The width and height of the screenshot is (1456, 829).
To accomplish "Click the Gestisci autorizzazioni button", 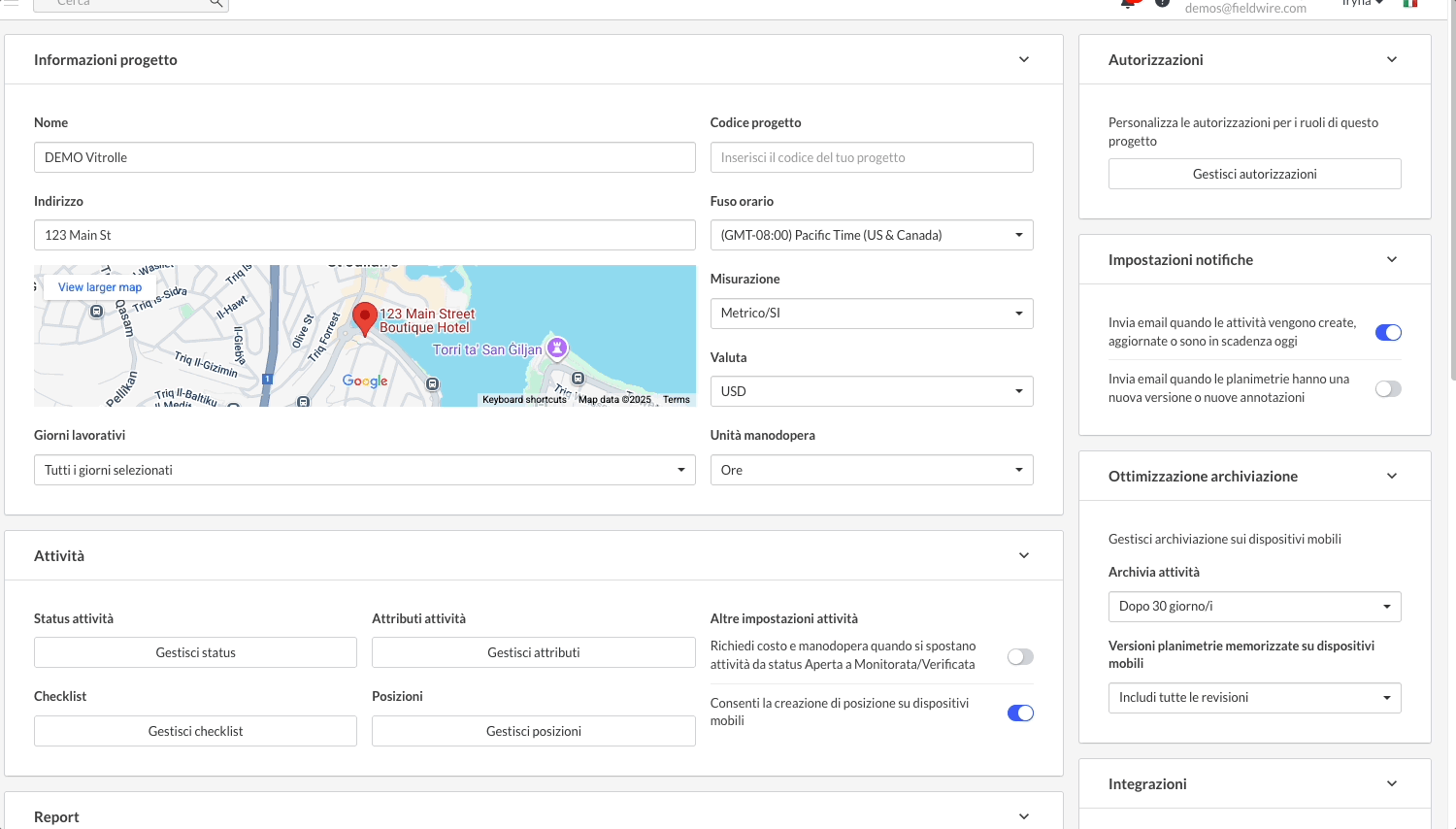I will pyautogui.click(x=1254, y=175).
